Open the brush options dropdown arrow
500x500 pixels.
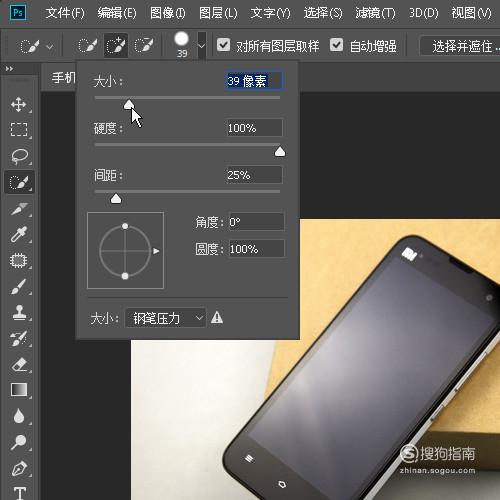click(x=201, y=46)
